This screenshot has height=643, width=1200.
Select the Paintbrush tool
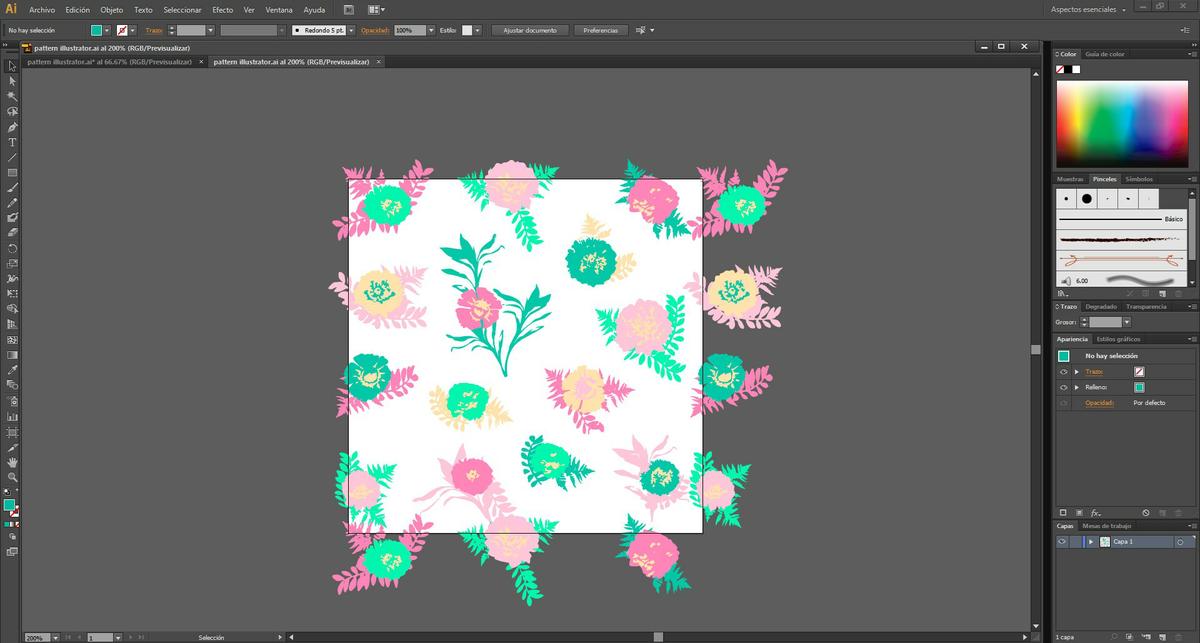12,188
